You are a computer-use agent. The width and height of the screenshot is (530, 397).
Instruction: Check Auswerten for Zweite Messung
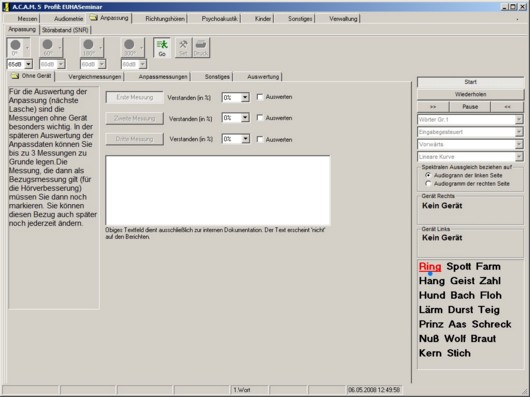click(260, 118)
